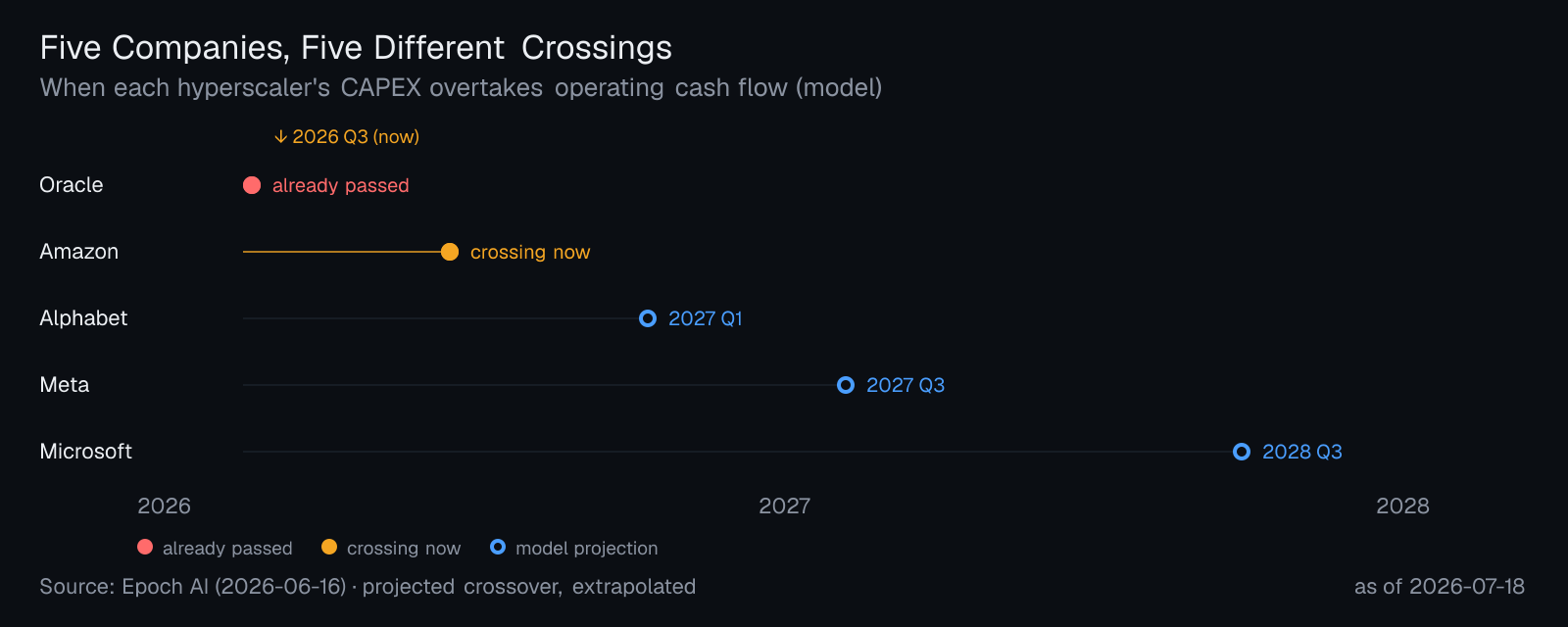Click the orange legend dot for crossing now
1568x627 pixels.
click(329, 547)
